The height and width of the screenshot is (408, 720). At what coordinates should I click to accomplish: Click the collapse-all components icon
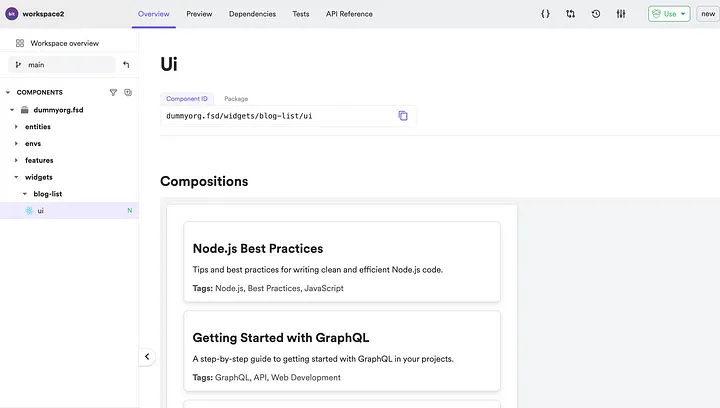(128, 92)
